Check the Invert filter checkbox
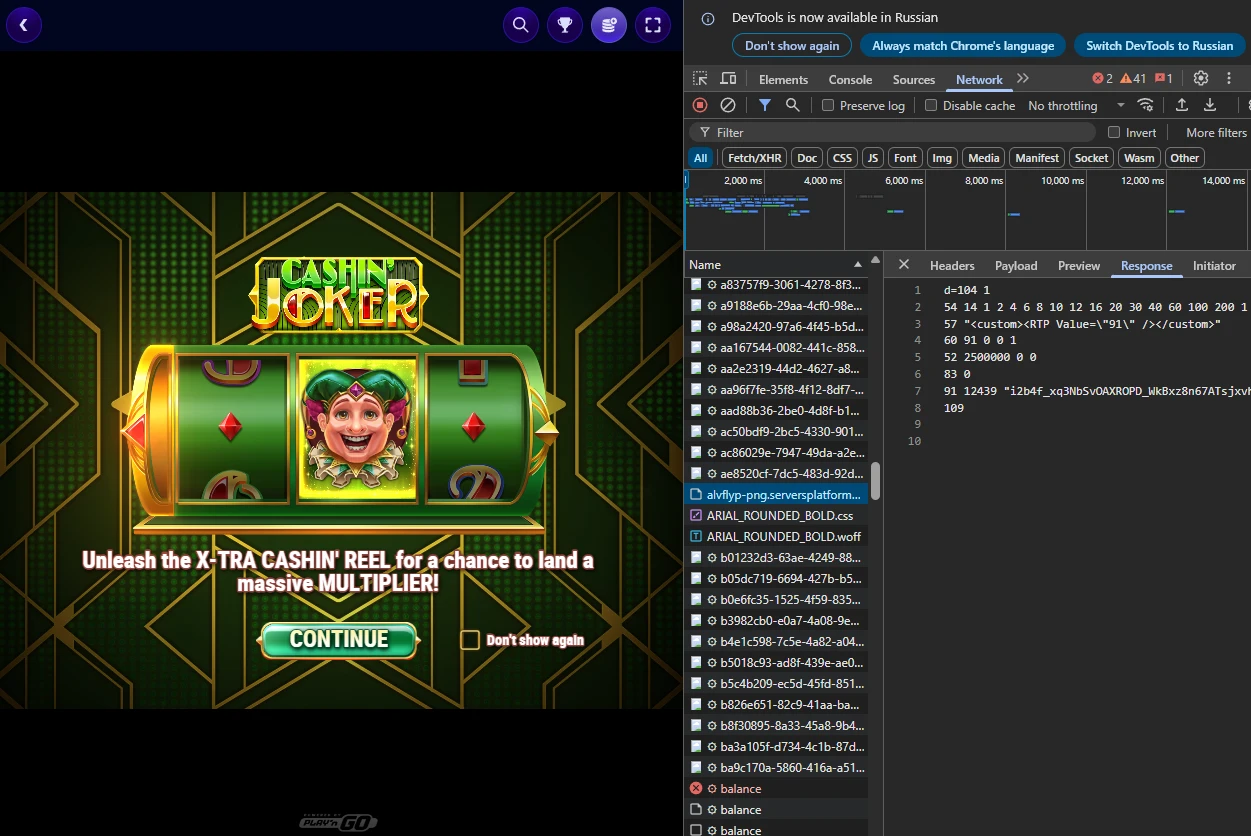Image resolution: width=1251 pixels, height=836 pixels. (x=1114, y=133)
